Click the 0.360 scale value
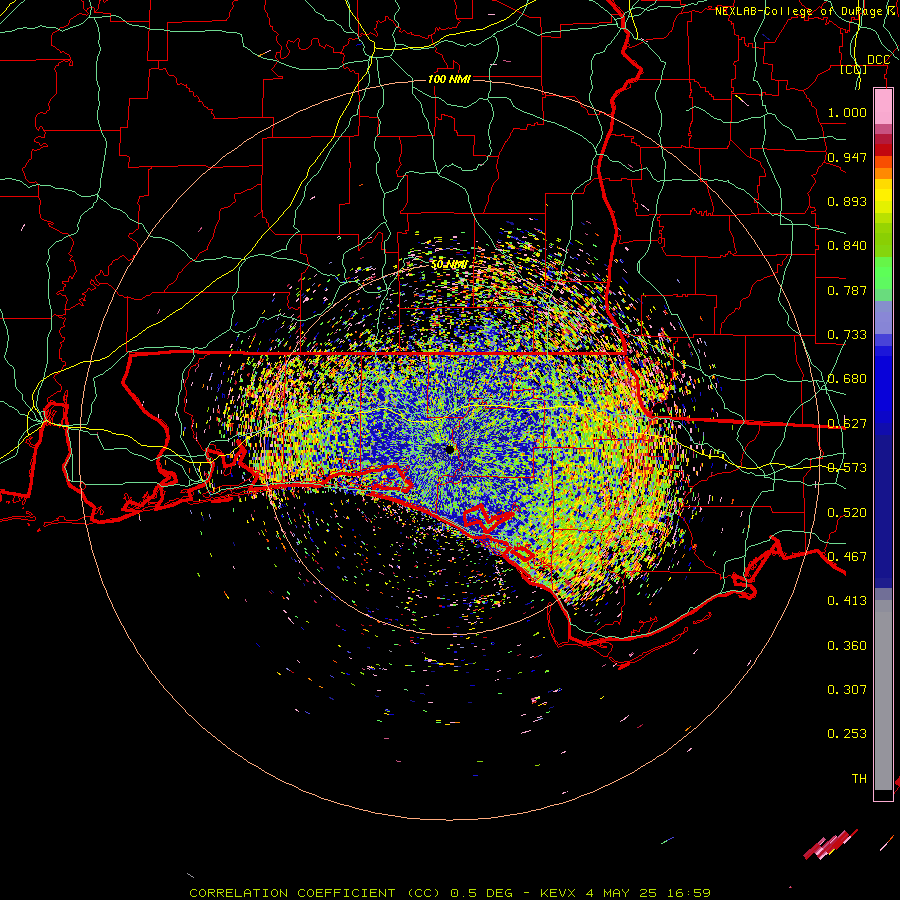 pos(847,646)
